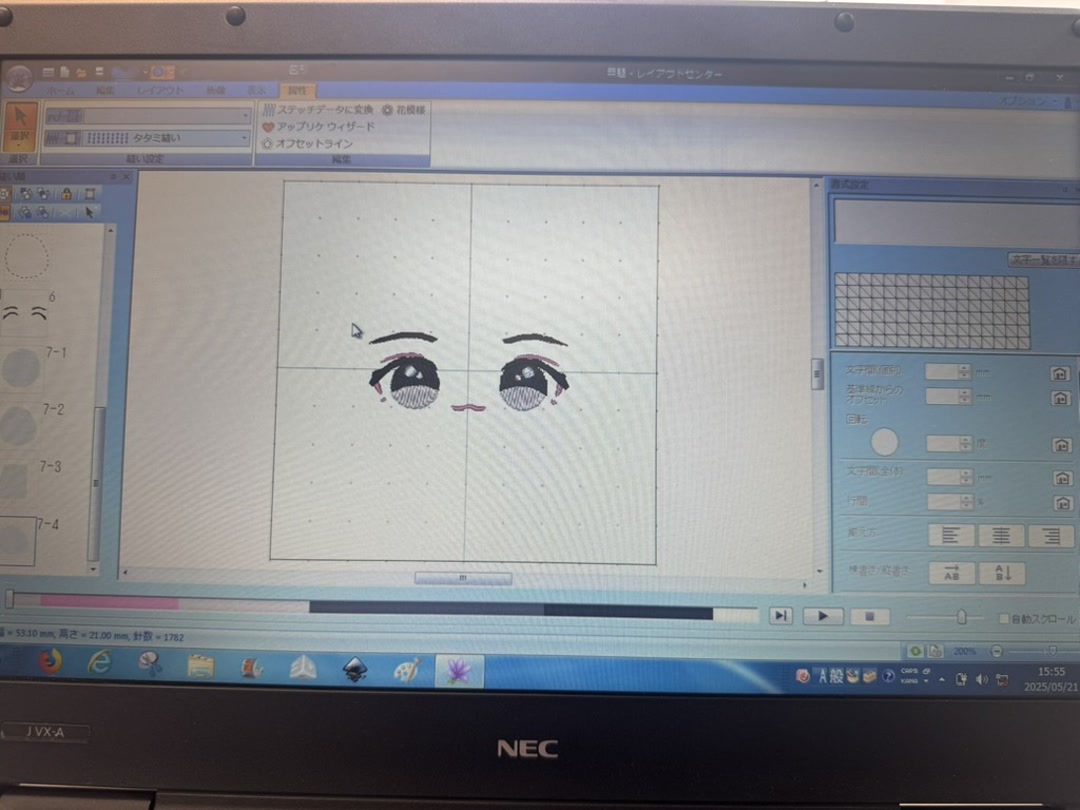
Task: Click the 行間 percent spinner arrows
Action: 966,501
